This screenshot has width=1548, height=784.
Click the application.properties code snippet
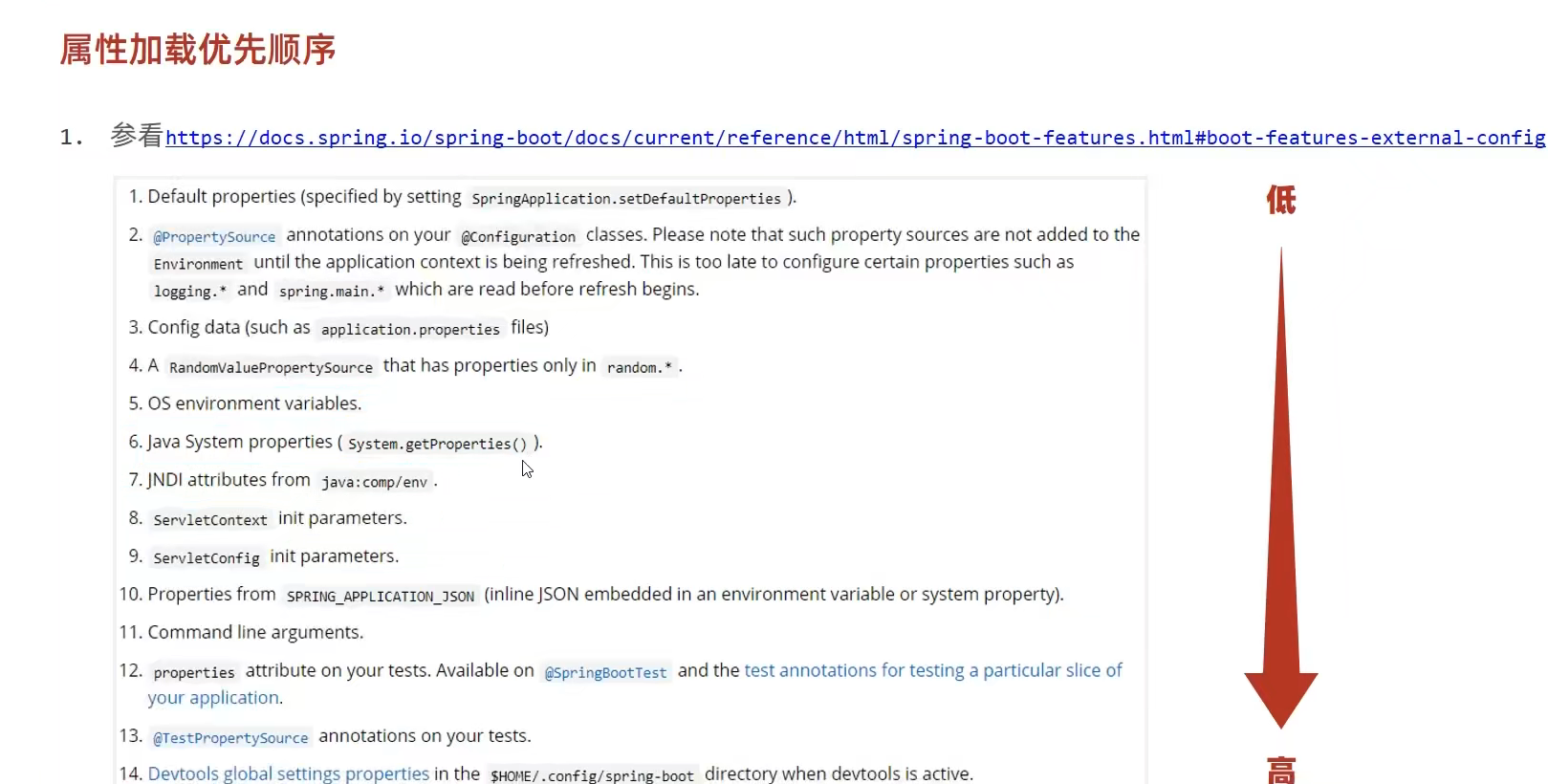click(410, 329)
